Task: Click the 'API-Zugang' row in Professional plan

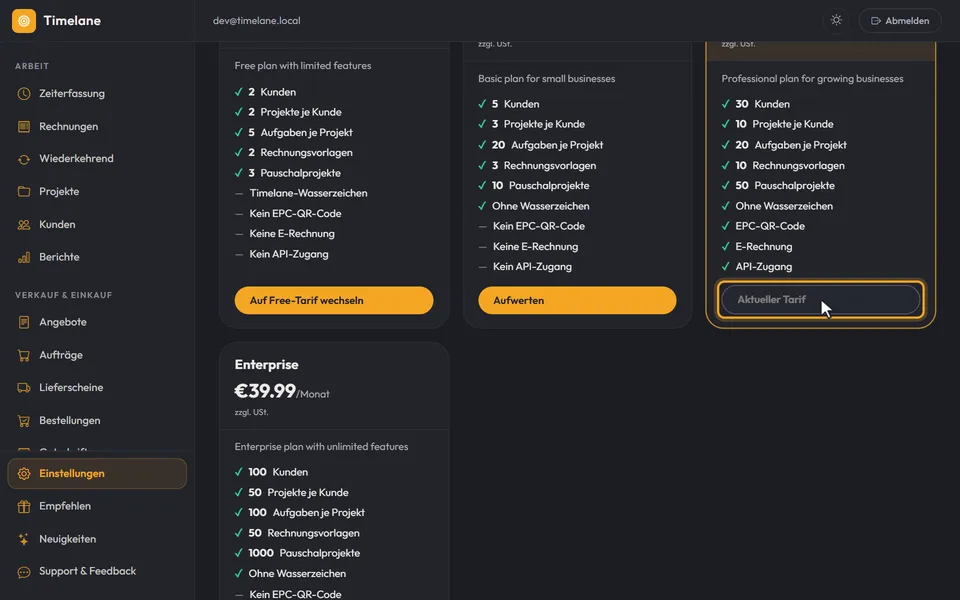Action: [x=757, y=266]
